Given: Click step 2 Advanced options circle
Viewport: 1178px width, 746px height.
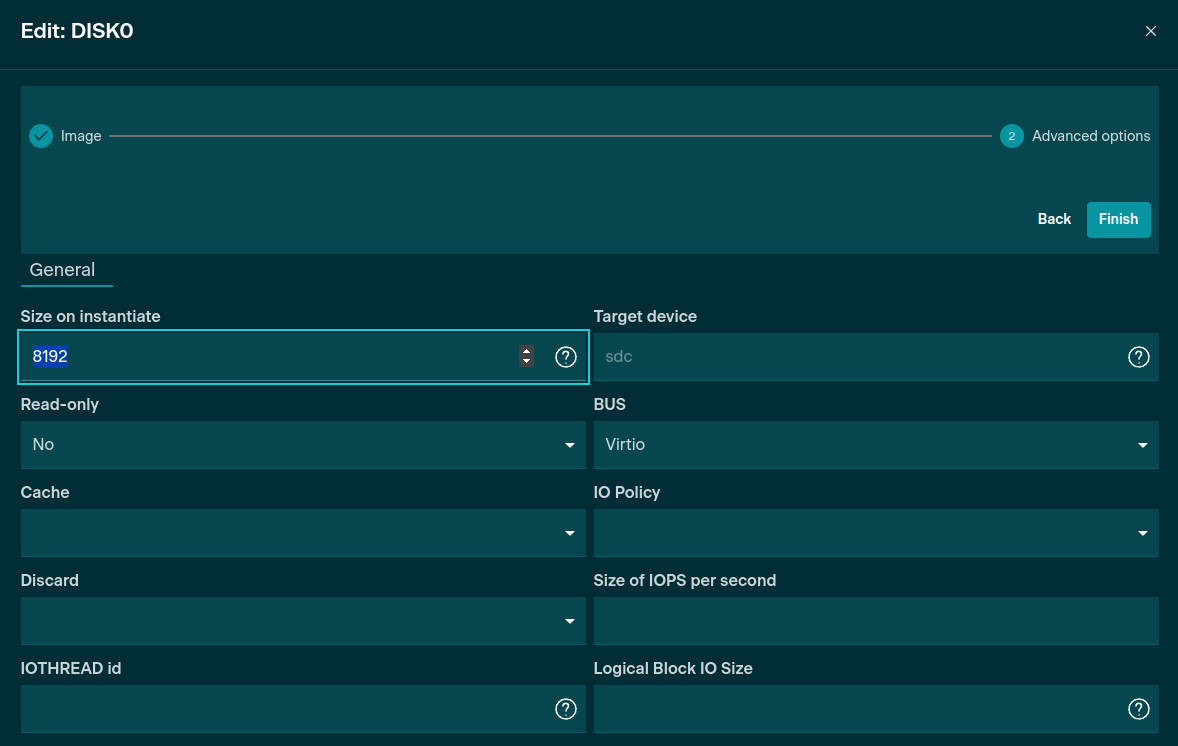Looking at the screenshot, I should (x=1011, y=136).
